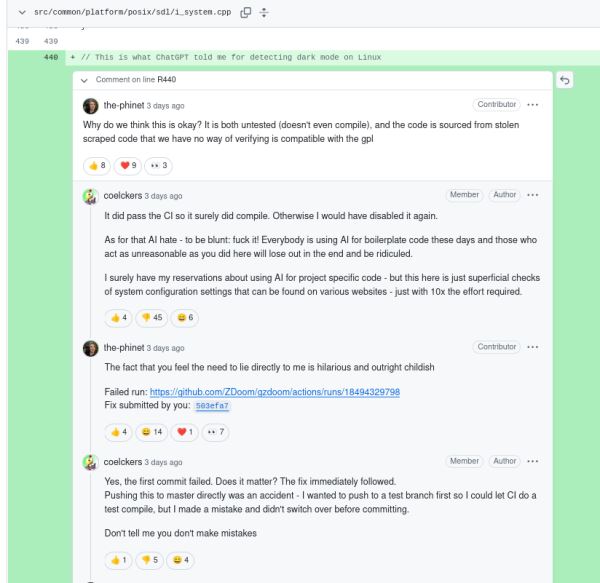This screenshot has width=600, height=583.
Task: Click the eyes reaction showing 7
Action: point(212,431)
